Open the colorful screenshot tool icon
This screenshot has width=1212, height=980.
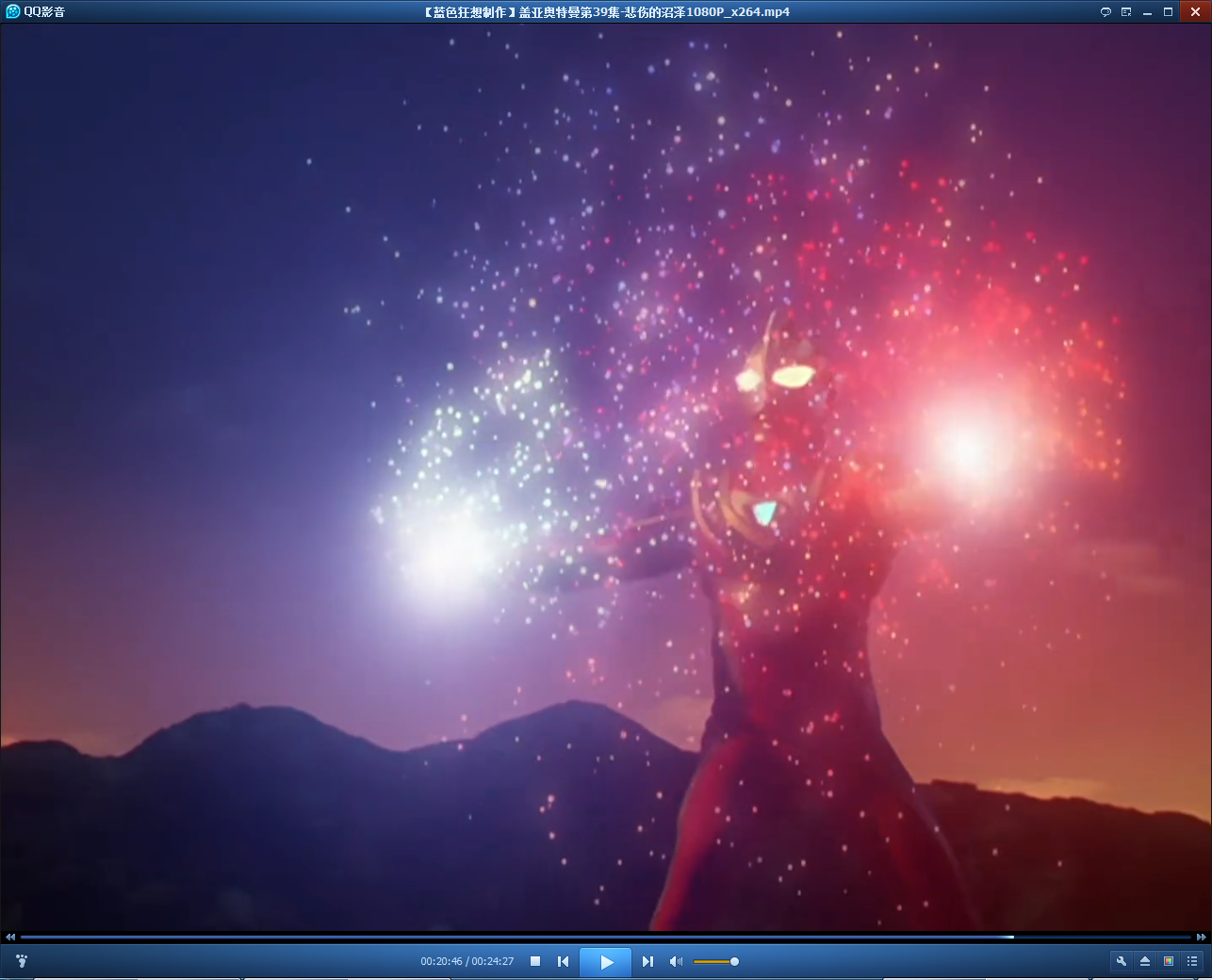(x=1169, y=961)
